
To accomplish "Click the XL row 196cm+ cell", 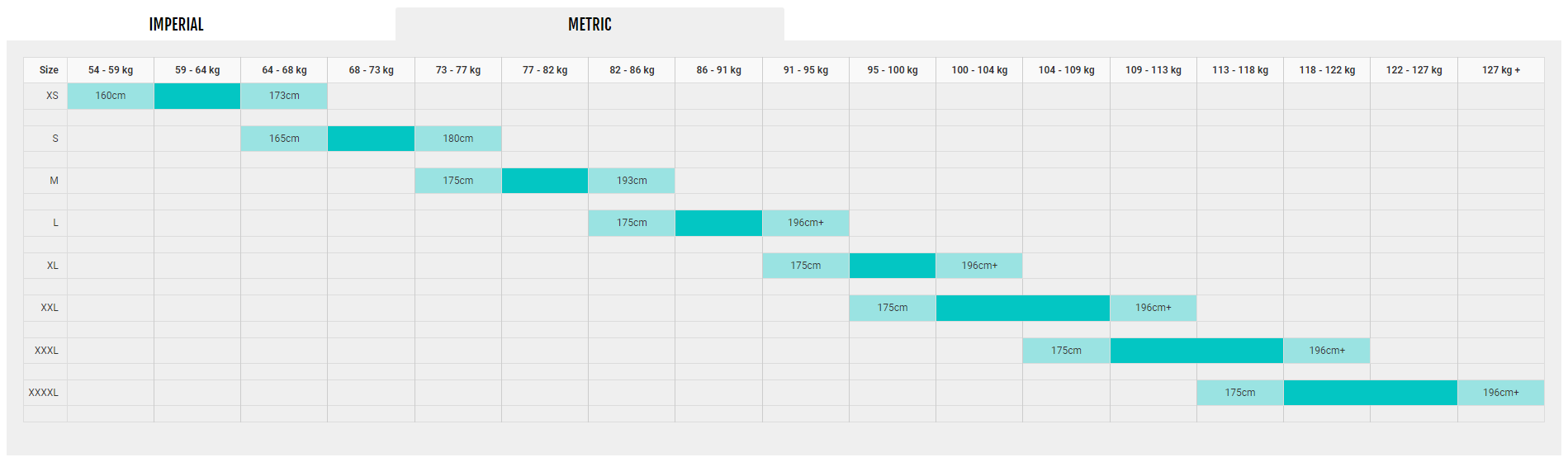I will 979,266.
